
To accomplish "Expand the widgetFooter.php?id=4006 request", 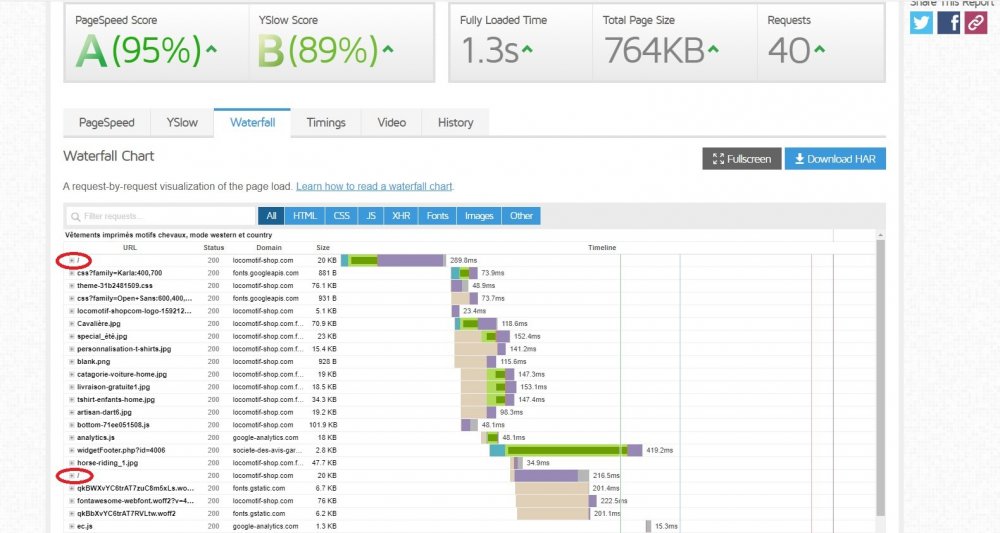I will pos(71,450).
